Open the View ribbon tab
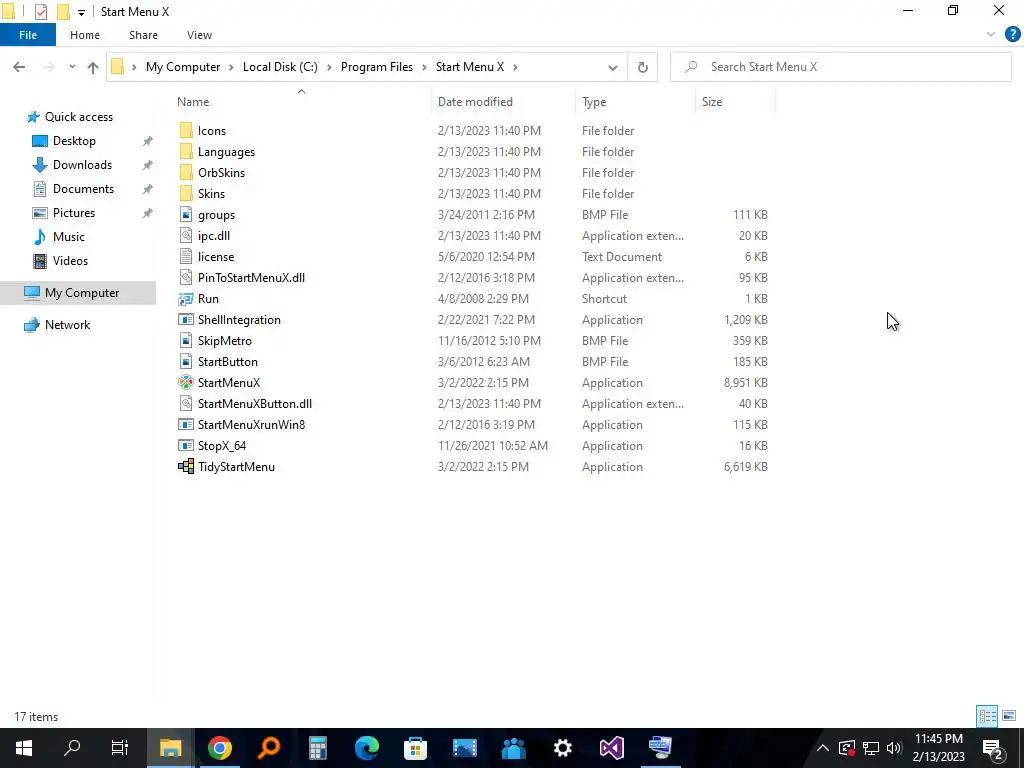Viewport: 1024px width, 768px height. click(x=199, y=35)
